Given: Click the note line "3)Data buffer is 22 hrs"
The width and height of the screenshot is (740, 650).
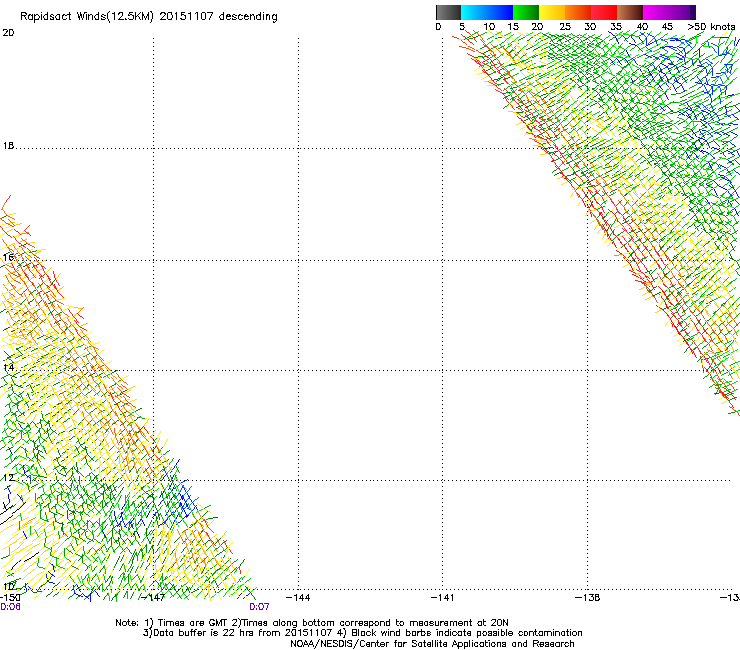Looking at the screenshot, I should (362, 633).
